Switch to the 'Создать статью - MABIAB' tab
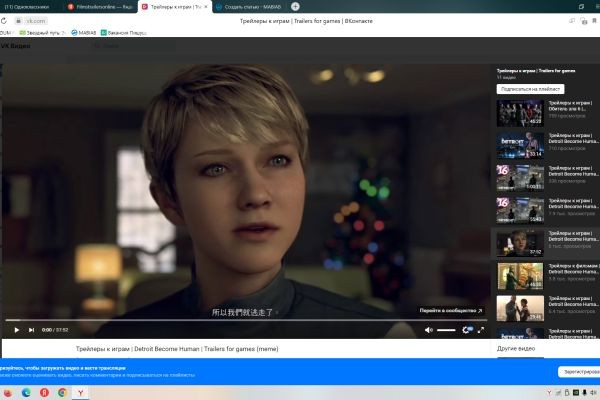The width and height of the screenshot is (600, 400). pyautogui.click(x=249, y=7)
